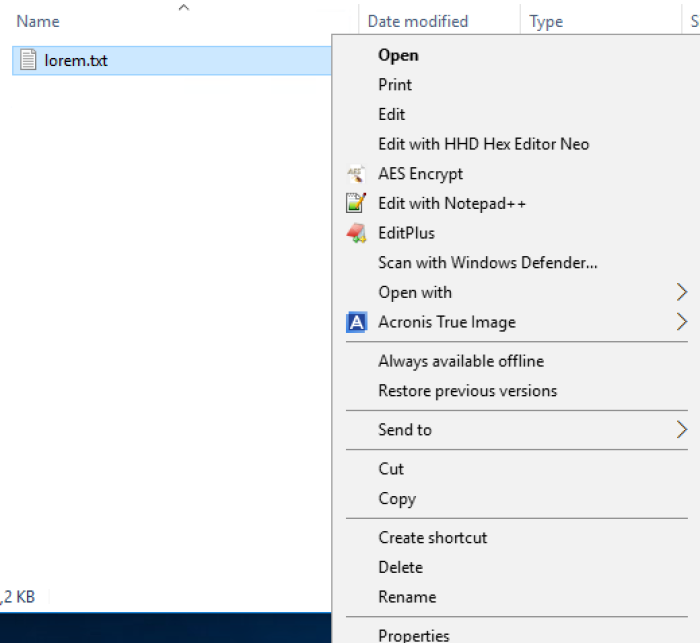The width and height of the screenshot is (700, 643).
Task: Click the Acronis True Image icon
Action: (x=356, y=322)
